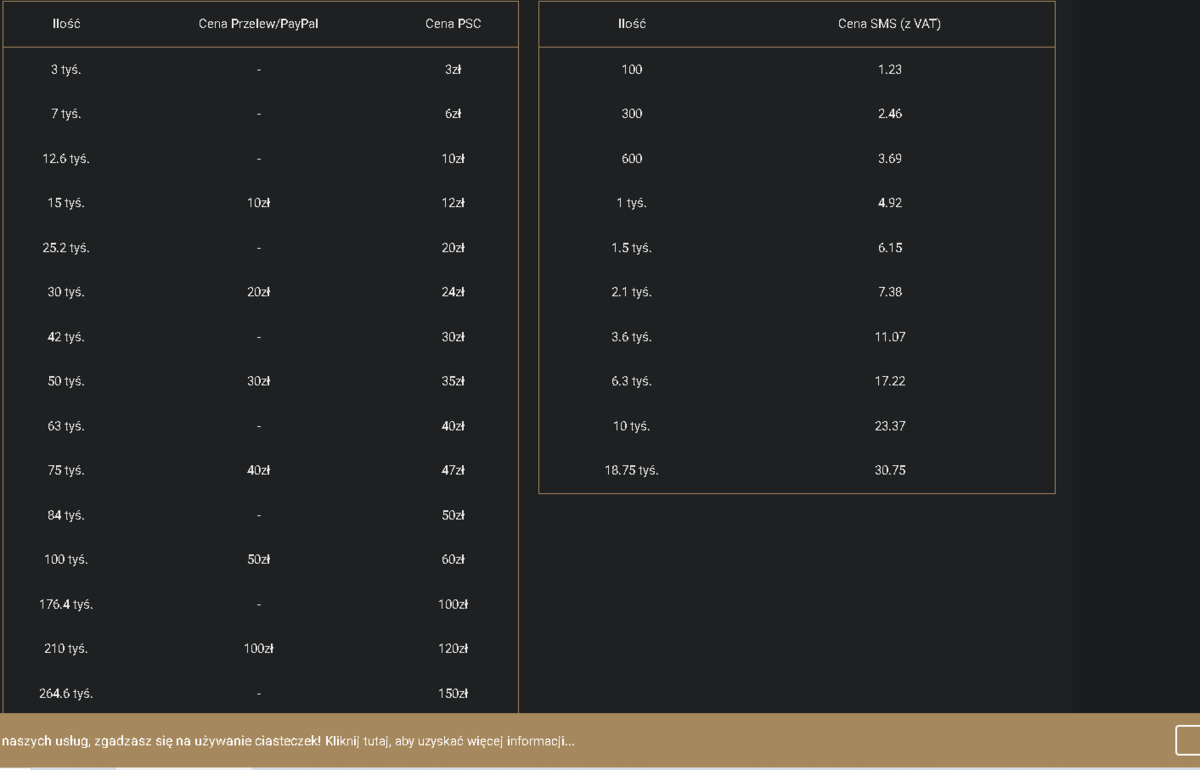The width and height of the screenshot is (1200, 770).
Task: Select the 100zł Przelew/PayPal price
Action: tap(259, 648)
